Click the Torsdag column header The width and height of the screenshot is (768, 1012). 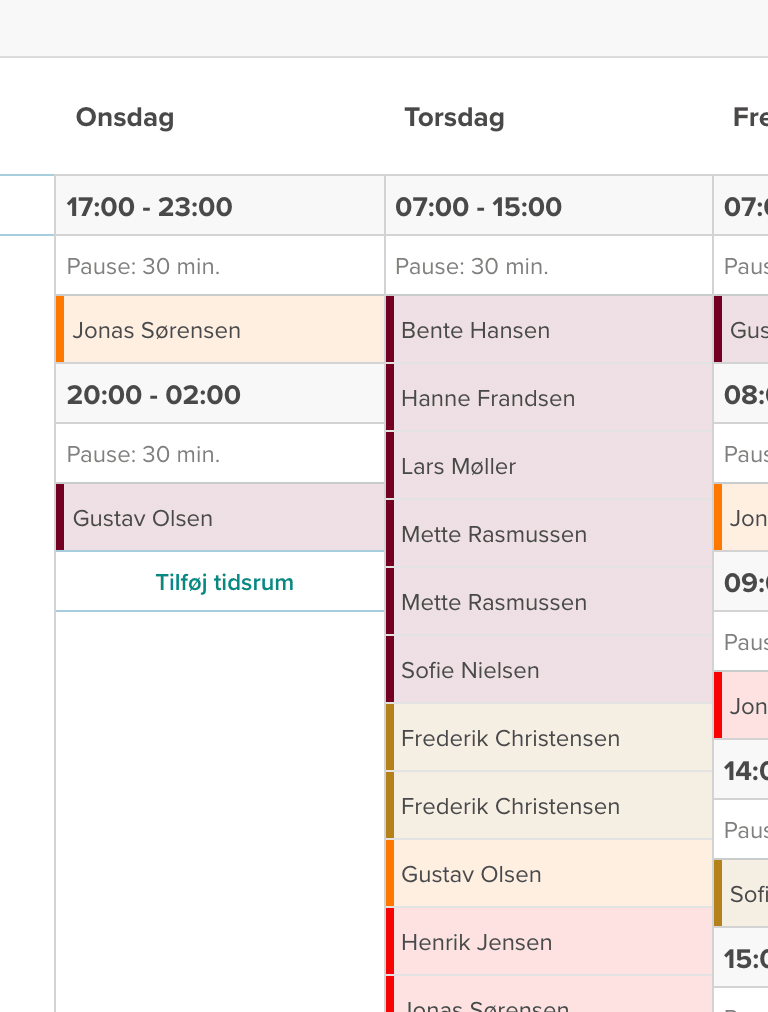point(454,117)
